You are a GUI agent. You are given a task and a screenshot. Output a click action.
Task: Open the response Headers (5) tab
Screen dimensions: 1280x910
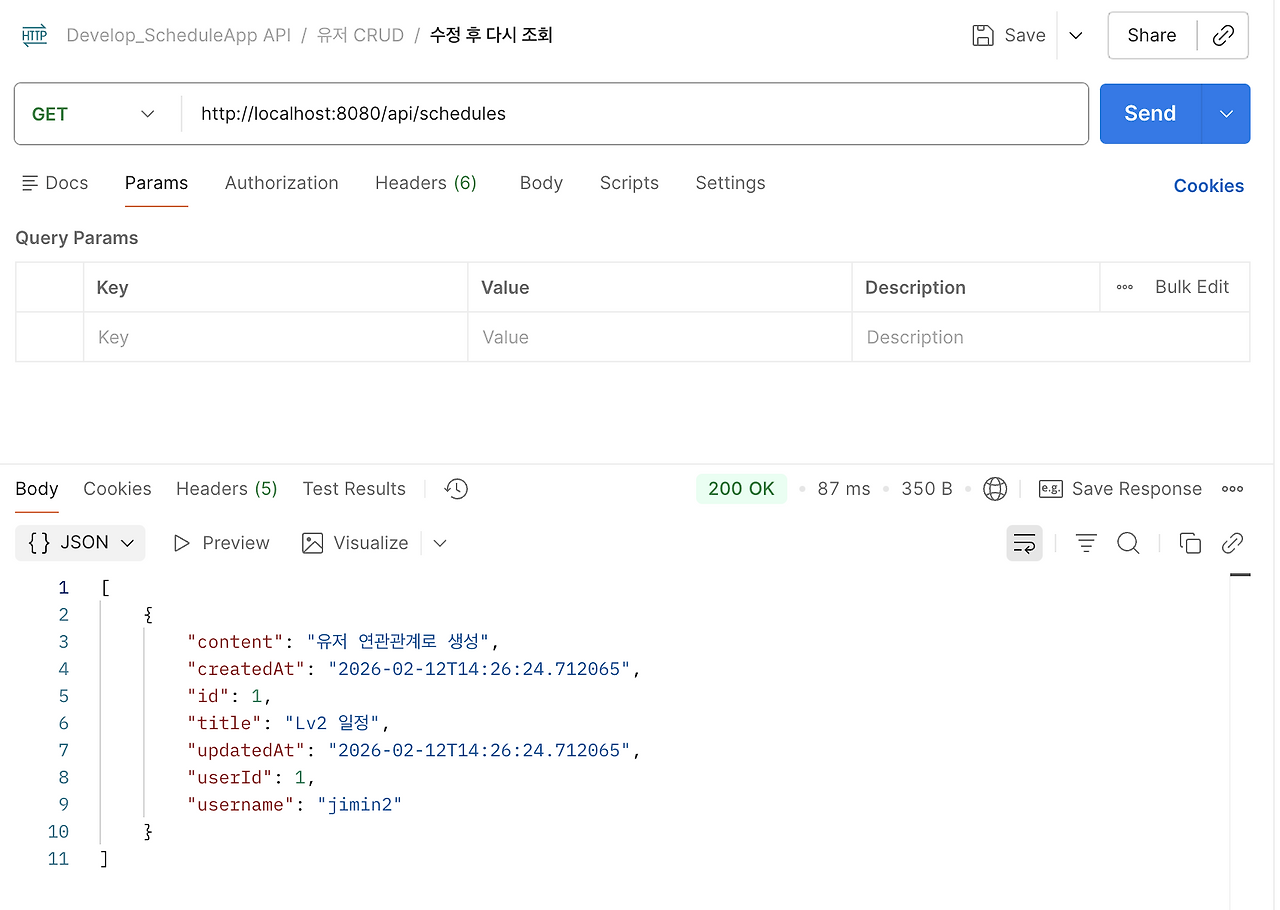[227, 489]
